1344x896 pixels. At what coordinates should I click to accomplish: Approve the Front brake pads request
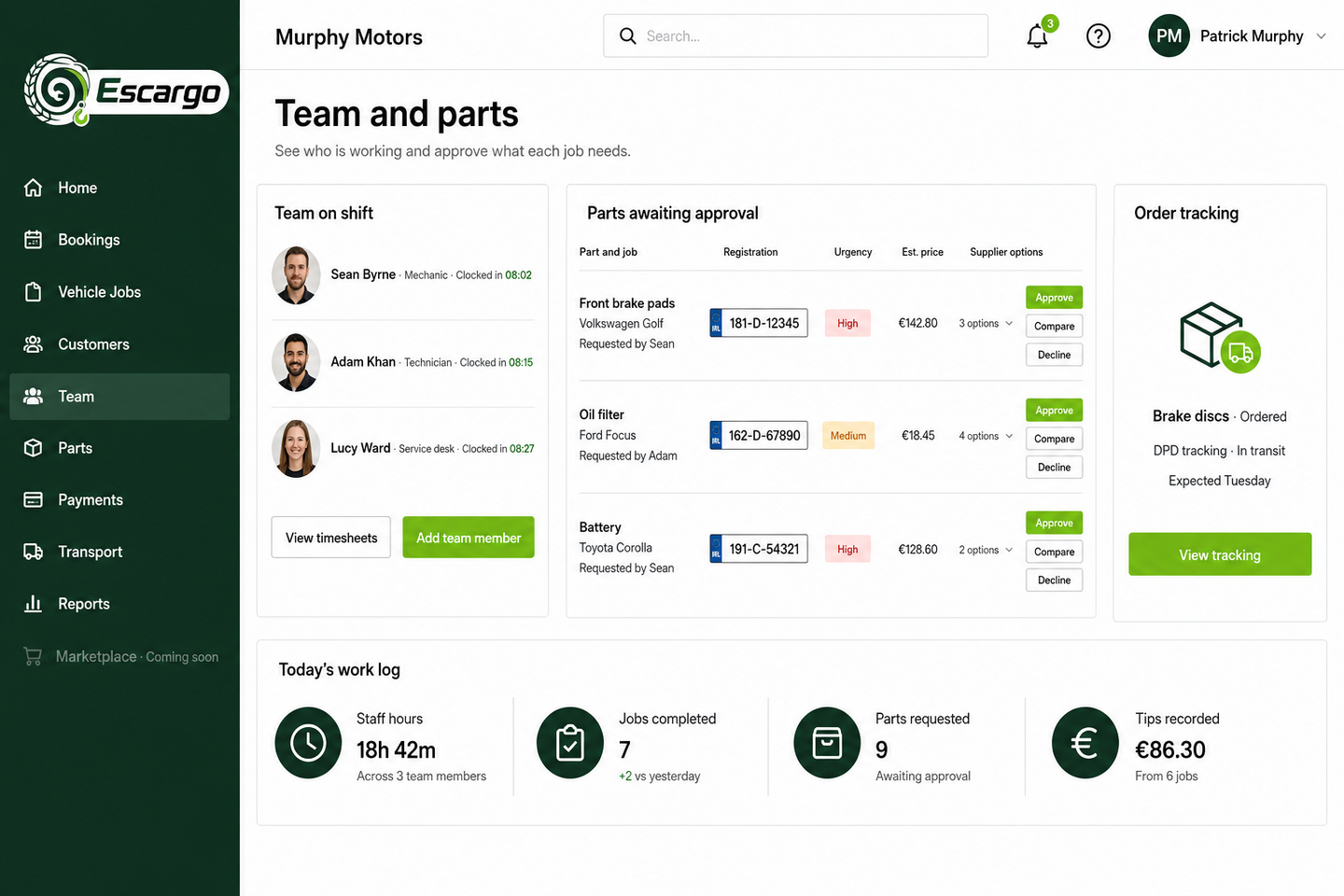1054,298
